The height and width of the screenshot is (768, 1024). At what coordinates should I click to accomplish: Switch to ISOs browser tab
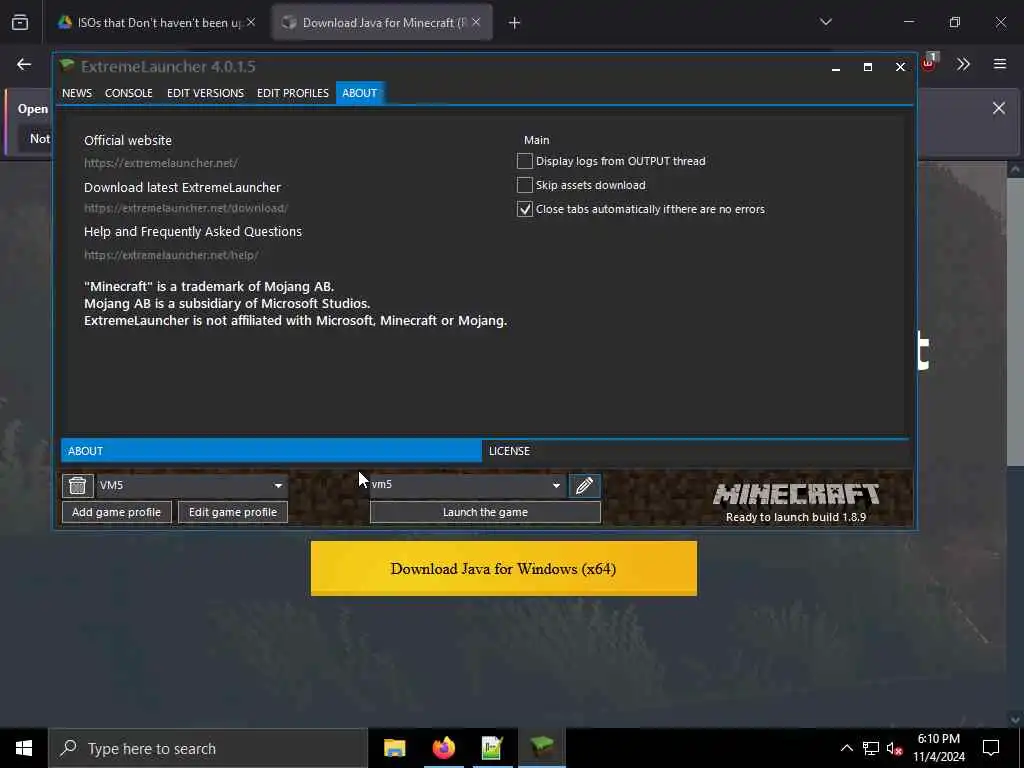tap(157, 22)
